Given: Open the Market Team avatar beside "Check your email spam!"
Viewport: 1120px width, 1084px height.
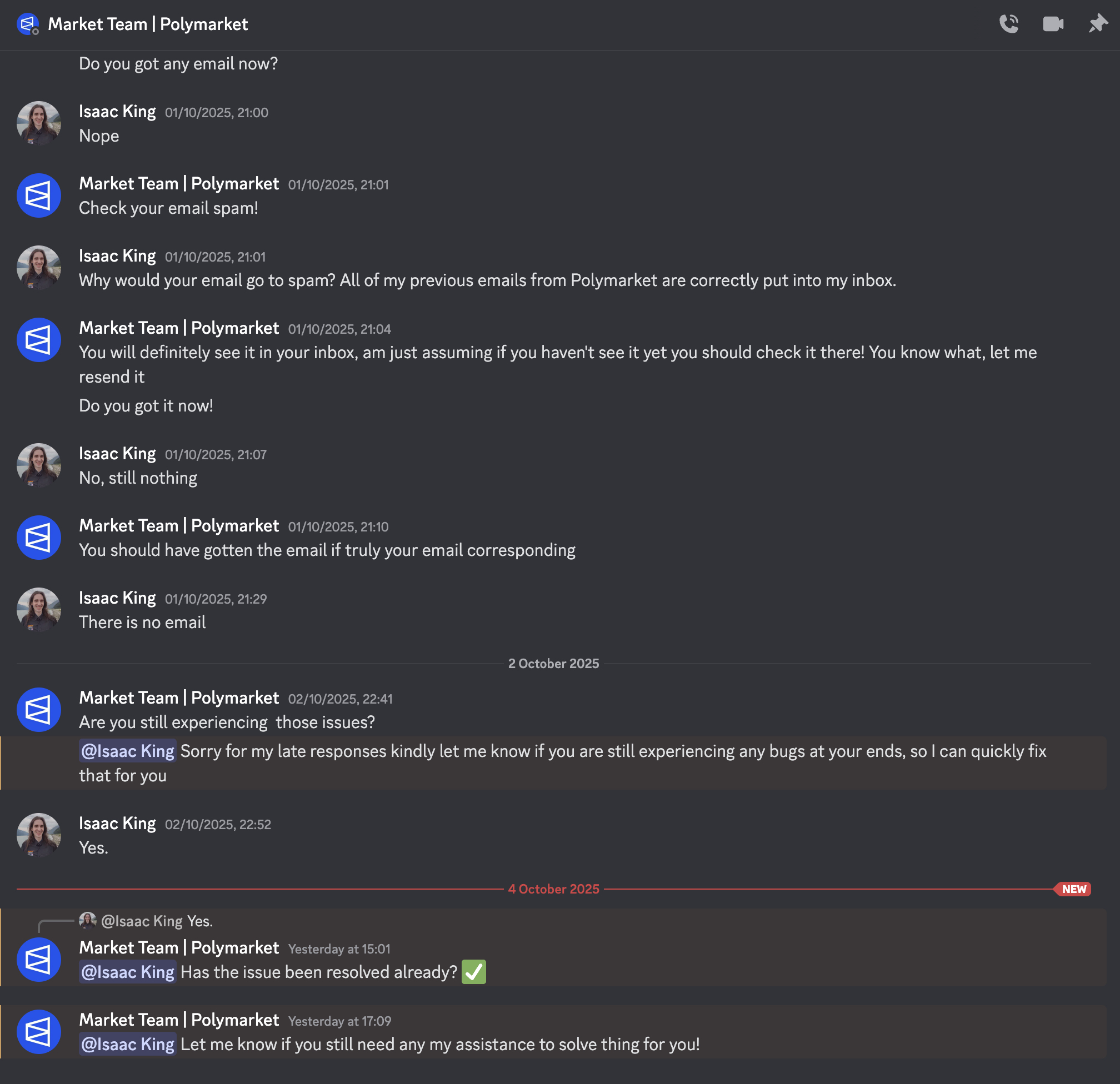Looking at the screenshot, I should click(39, 195).
